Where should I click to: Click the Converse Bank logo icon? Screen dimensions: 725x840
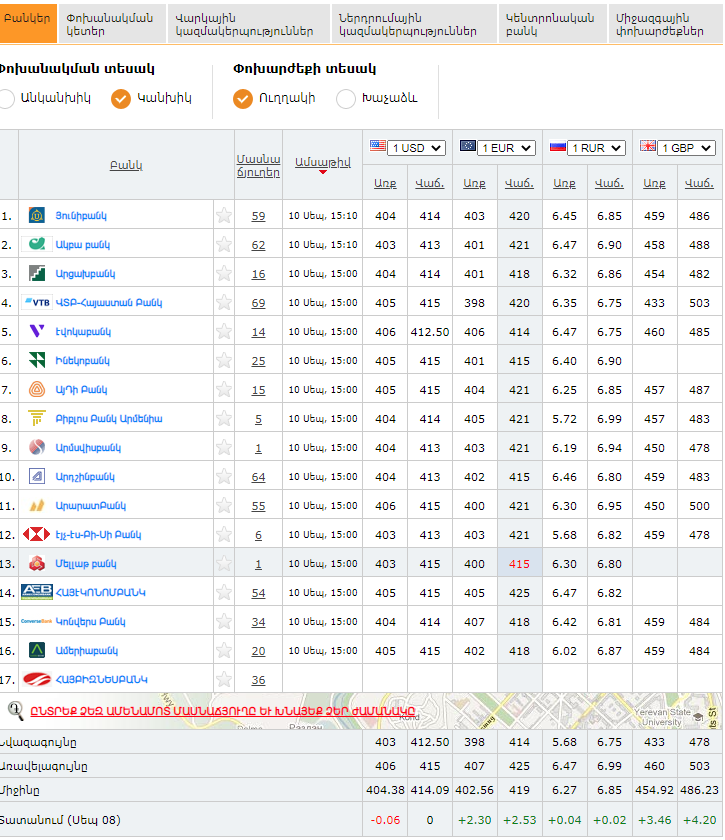(36, 621)
